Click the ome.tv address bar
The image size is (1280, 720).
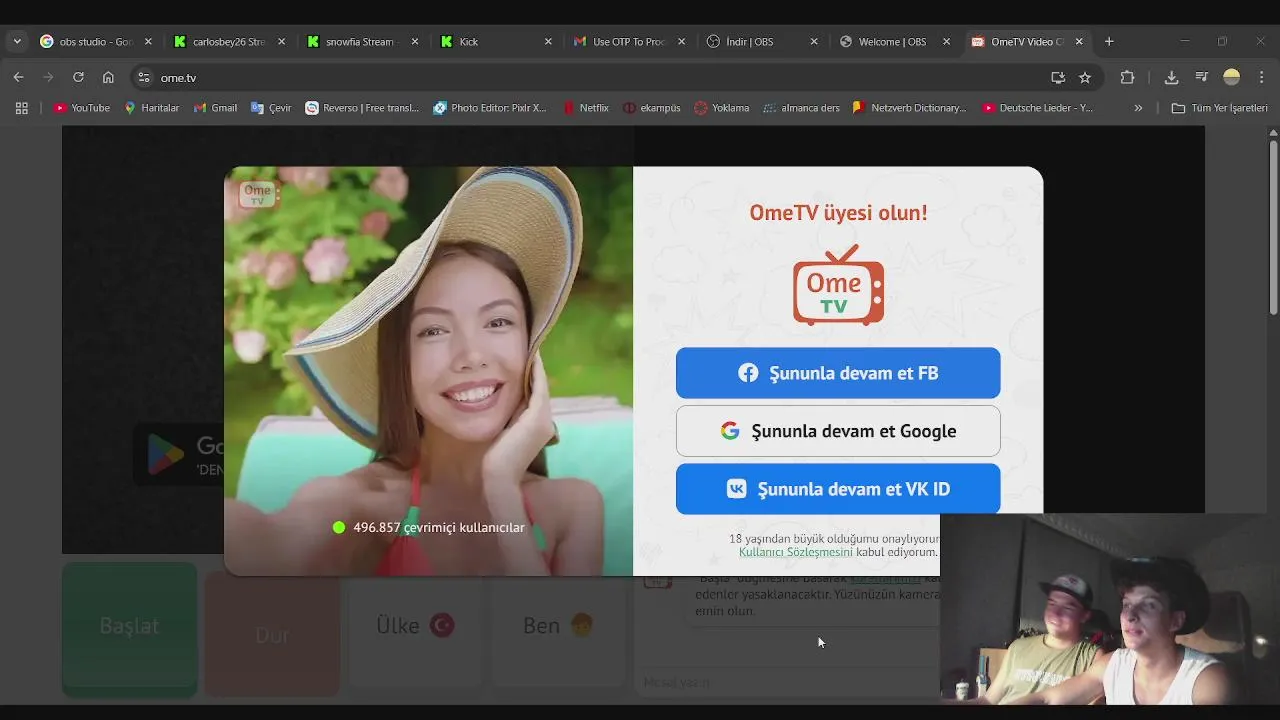(600, 77)
